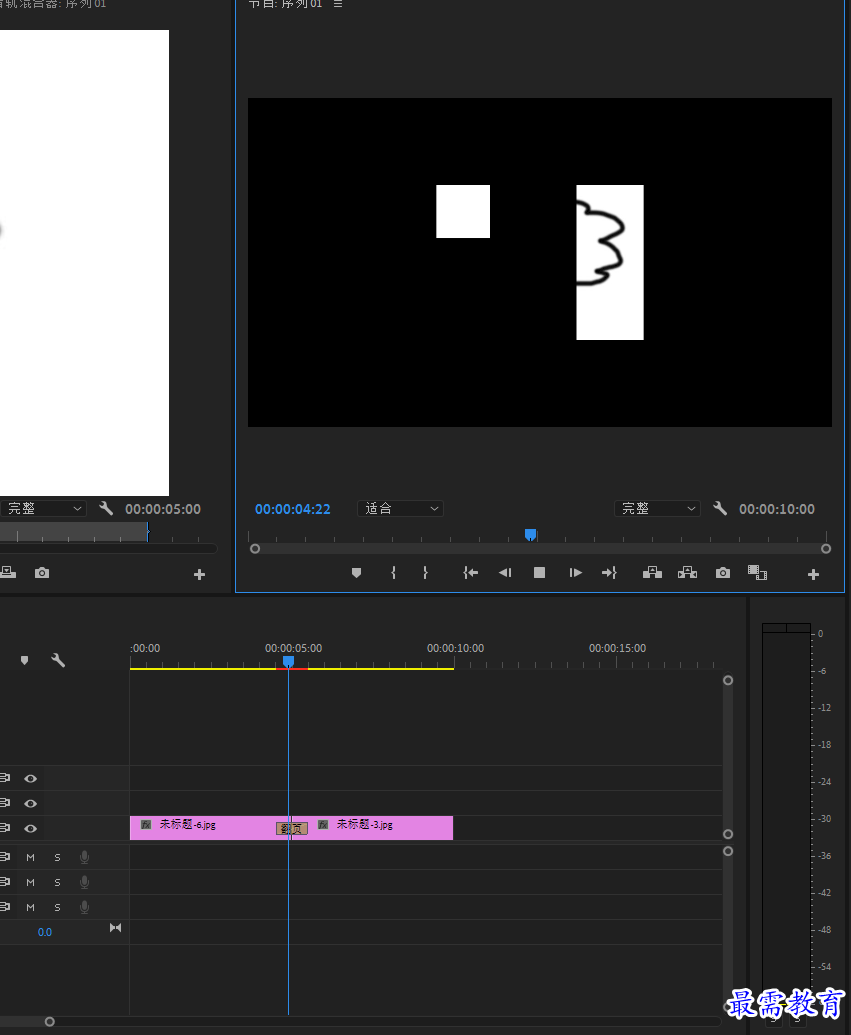Hide the video track containing 未标题-6.jpg
This screenshot has width=851, height=1035.
point(30,829)
